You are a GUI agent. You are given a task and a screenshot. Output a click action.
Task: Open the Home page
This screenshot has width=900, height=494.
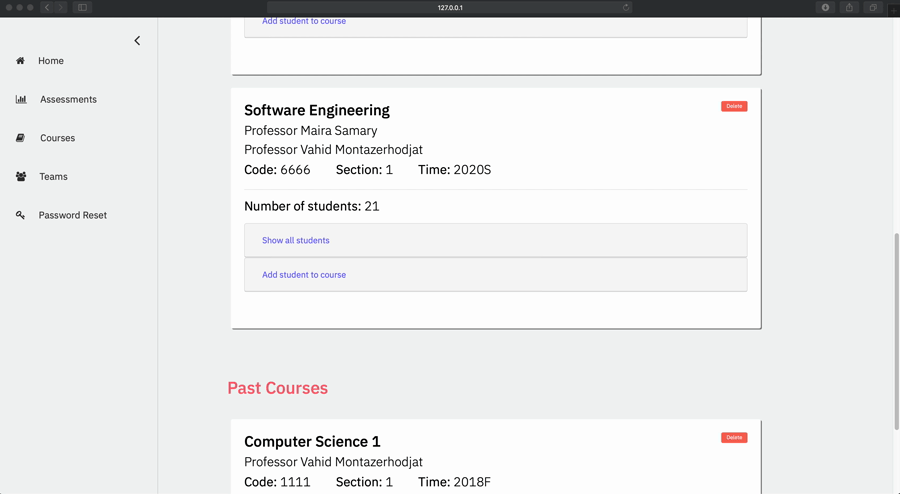[51, 60]
